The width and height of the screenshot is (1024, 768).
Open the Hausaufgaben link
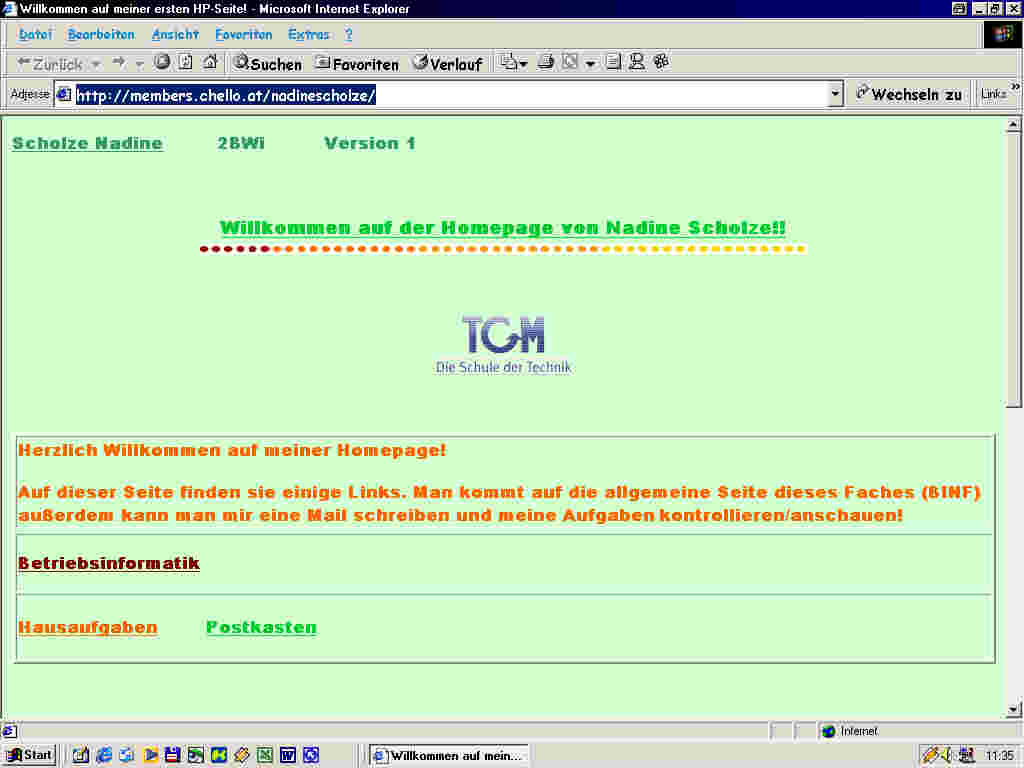coord(88,627)
